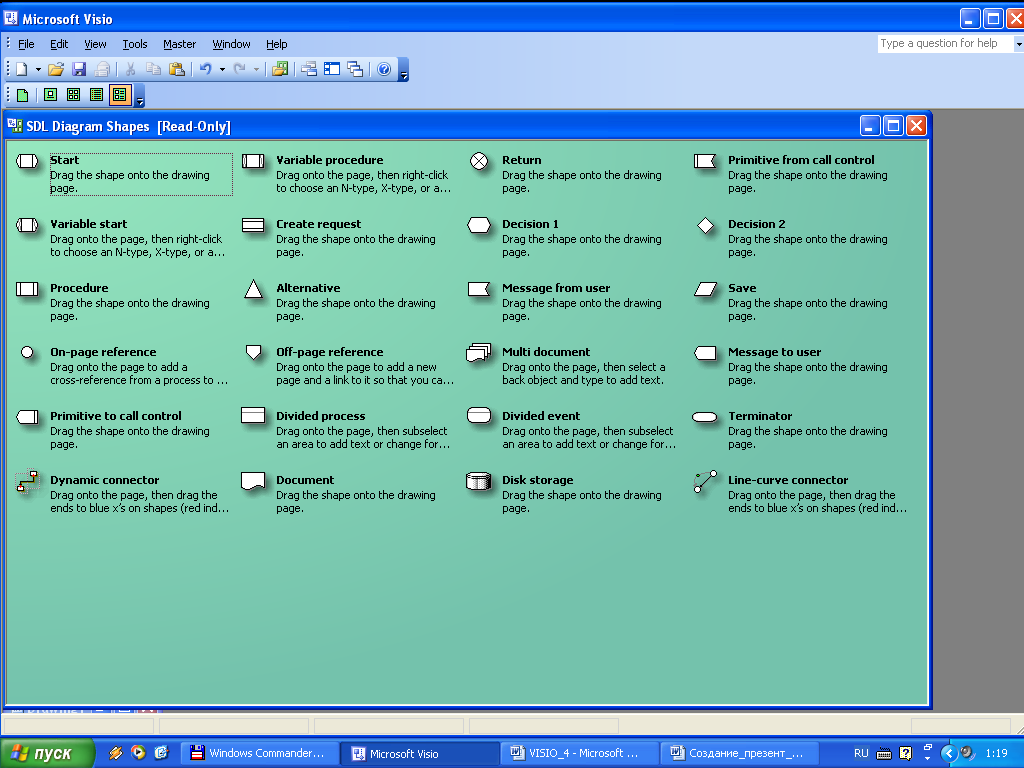Open Standard toolbar options arrow
Screen dimensions: 1024x768
(x=404, y=71)
